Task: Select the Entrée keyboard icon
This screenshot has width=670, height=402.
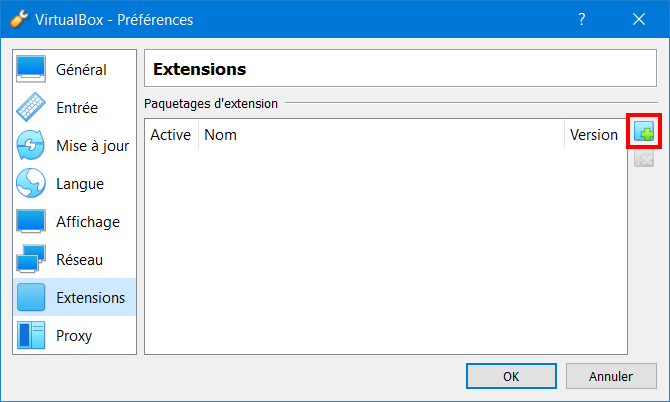Action: [31, 107]
